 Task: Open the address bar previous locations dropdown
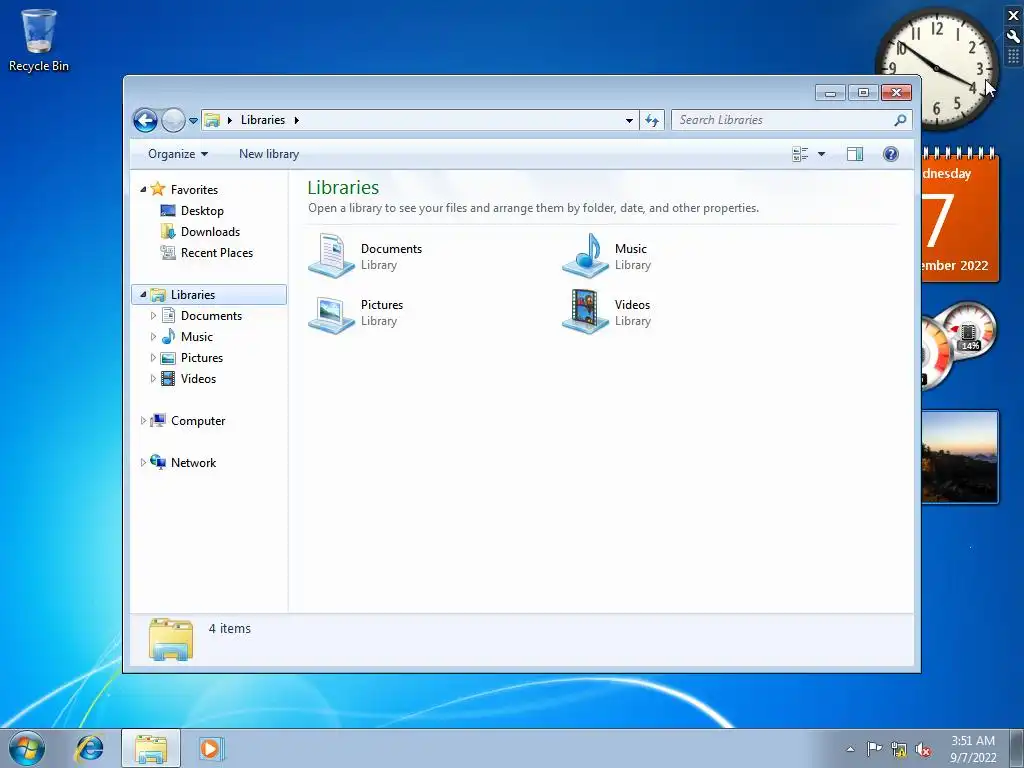629,120
